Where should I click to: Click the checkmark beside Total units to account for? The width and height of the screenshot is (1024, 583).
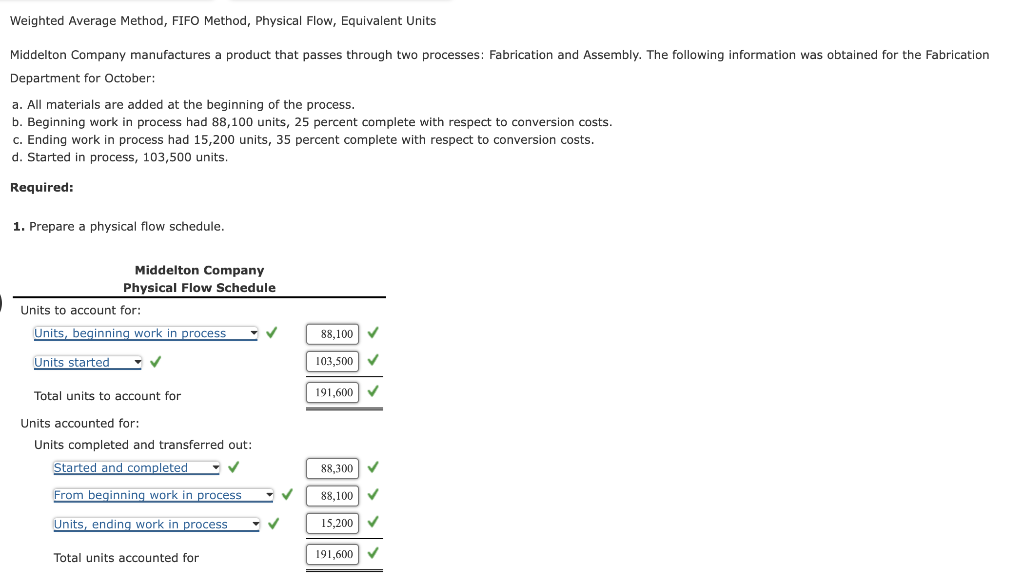pyautogui.click(x=372, y=392)
